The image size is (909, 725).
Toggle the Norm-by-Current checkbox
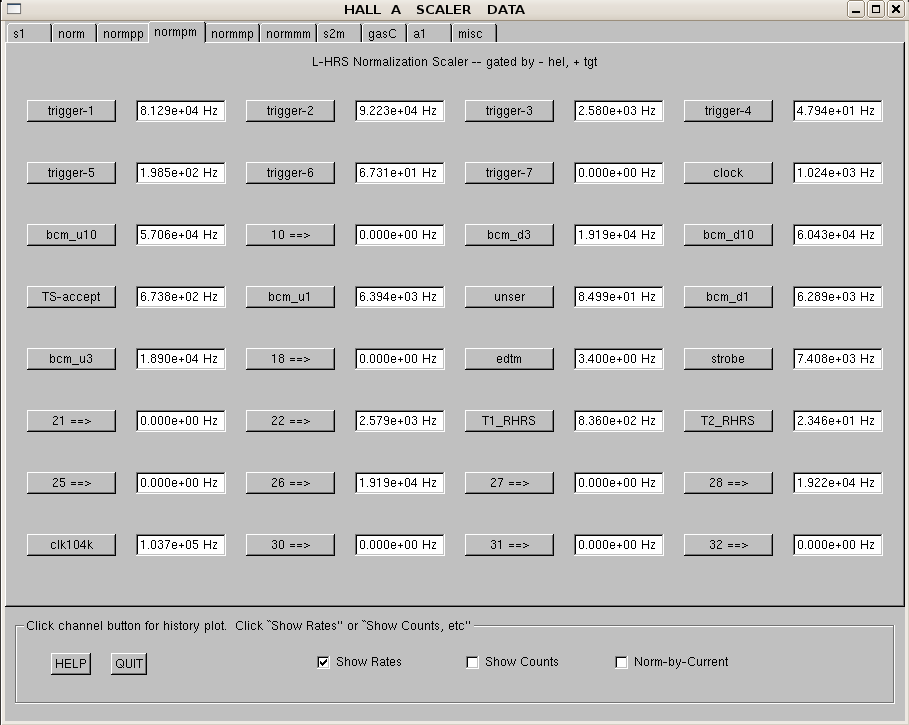pyautogui.click(x=621, y=662)
